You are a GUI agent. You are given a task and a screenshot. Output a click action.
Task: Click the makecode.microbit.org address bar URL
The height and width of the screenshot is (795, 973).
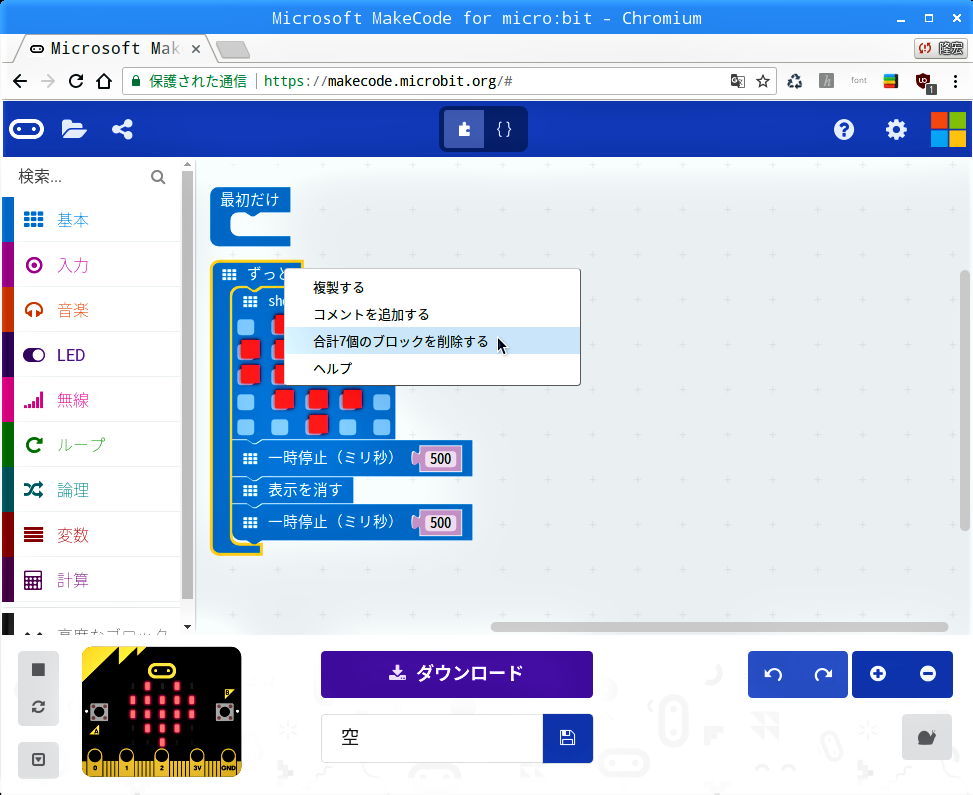click(x=387, y=81)
